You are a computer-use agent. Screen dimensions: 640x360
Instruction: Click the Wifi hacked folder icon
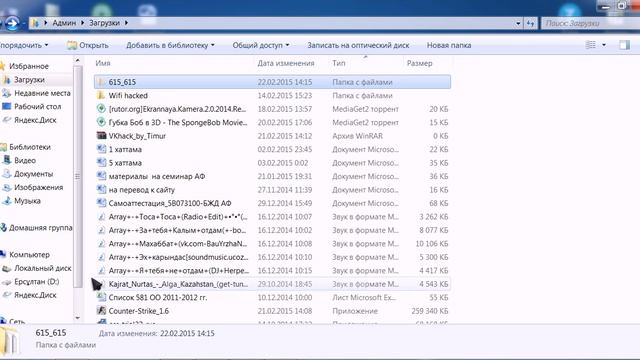tap(101, 96)
